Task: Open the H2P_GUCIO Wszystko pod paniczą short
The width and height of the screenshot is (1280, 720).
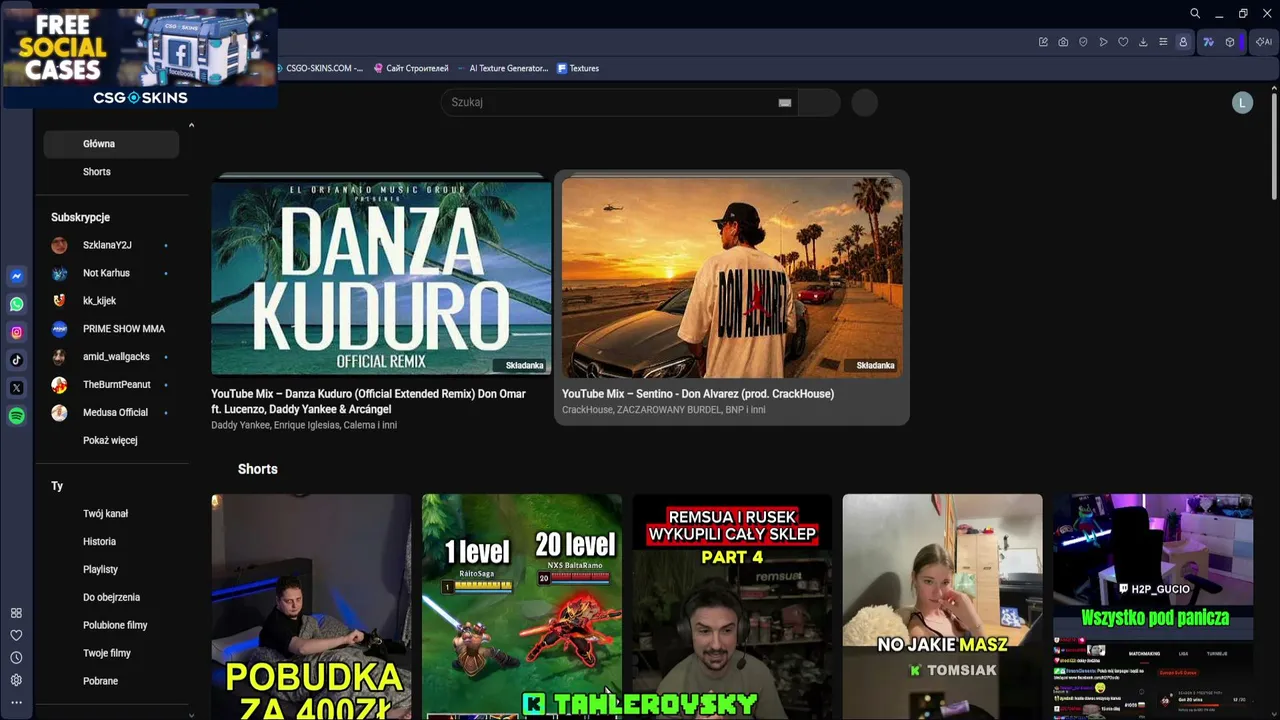Action: tap(1153, 607)
